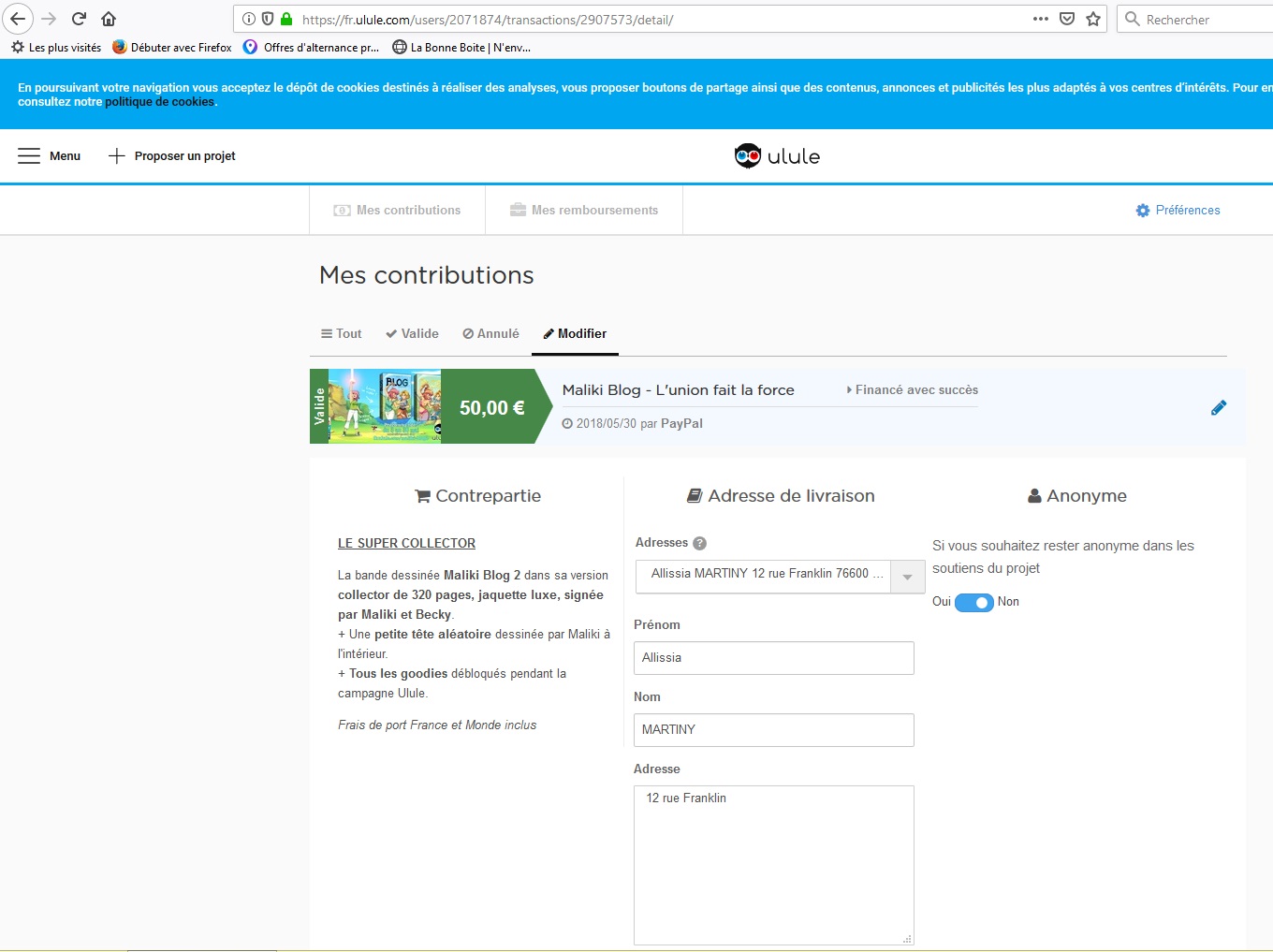1273x952 pixels.
Task: Switch to the Valide filter tab
Action: (x=412, y=334)
